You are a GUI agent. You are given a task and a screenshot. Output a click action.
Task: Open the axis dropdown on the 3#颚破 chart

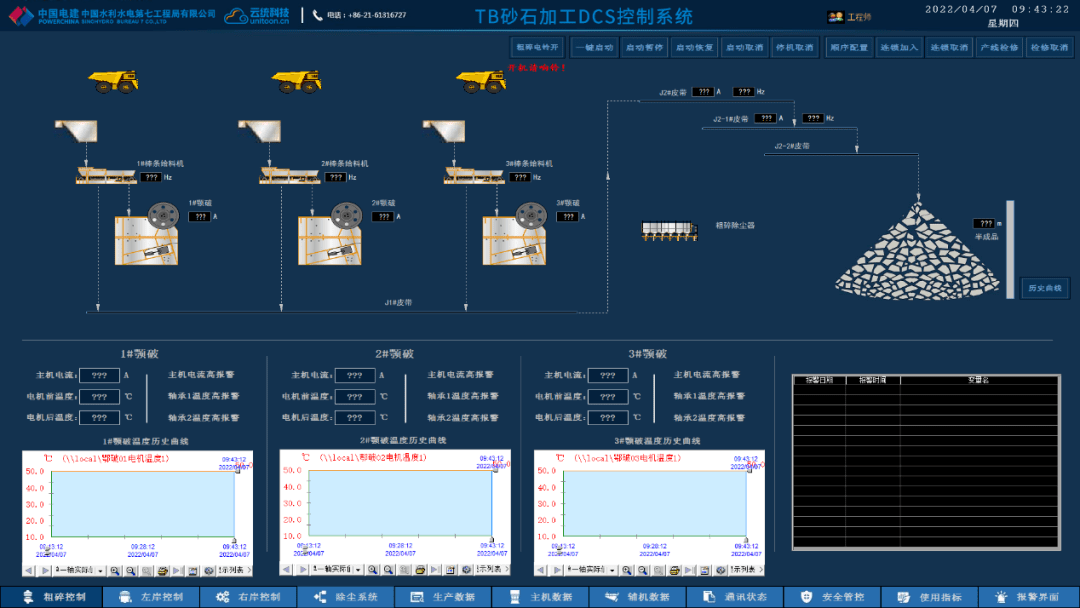(612, 571)
